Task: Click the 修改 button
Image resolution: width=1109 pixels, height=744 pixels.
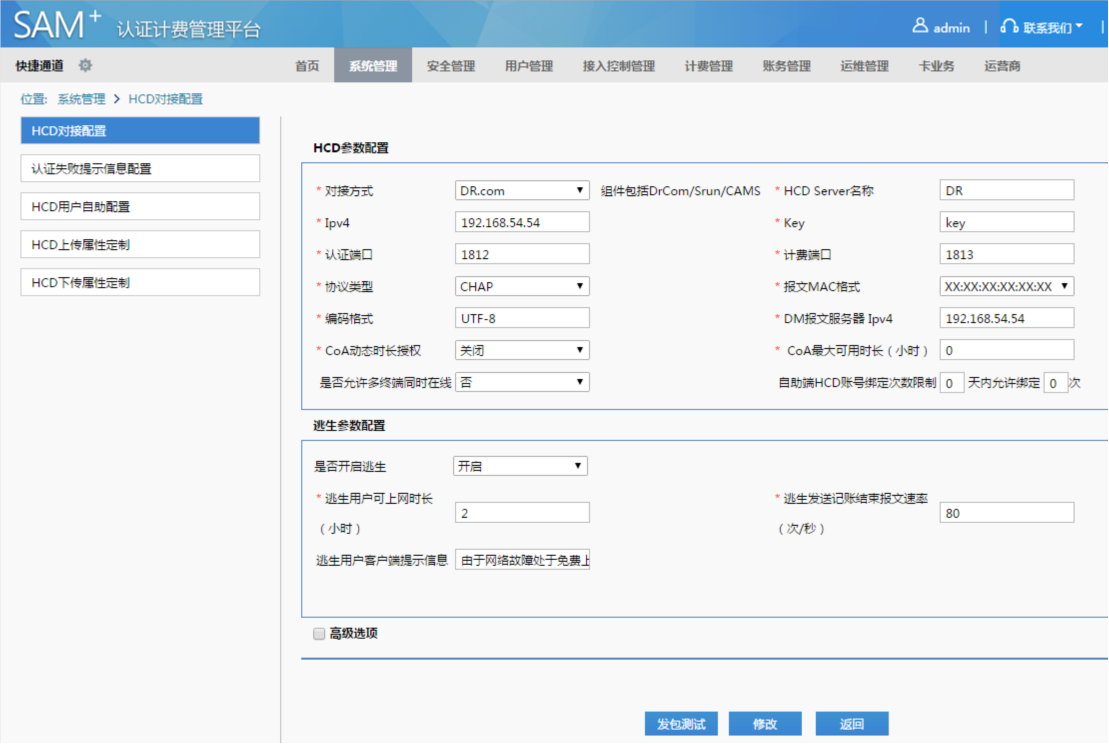Action: coord(765,724)
